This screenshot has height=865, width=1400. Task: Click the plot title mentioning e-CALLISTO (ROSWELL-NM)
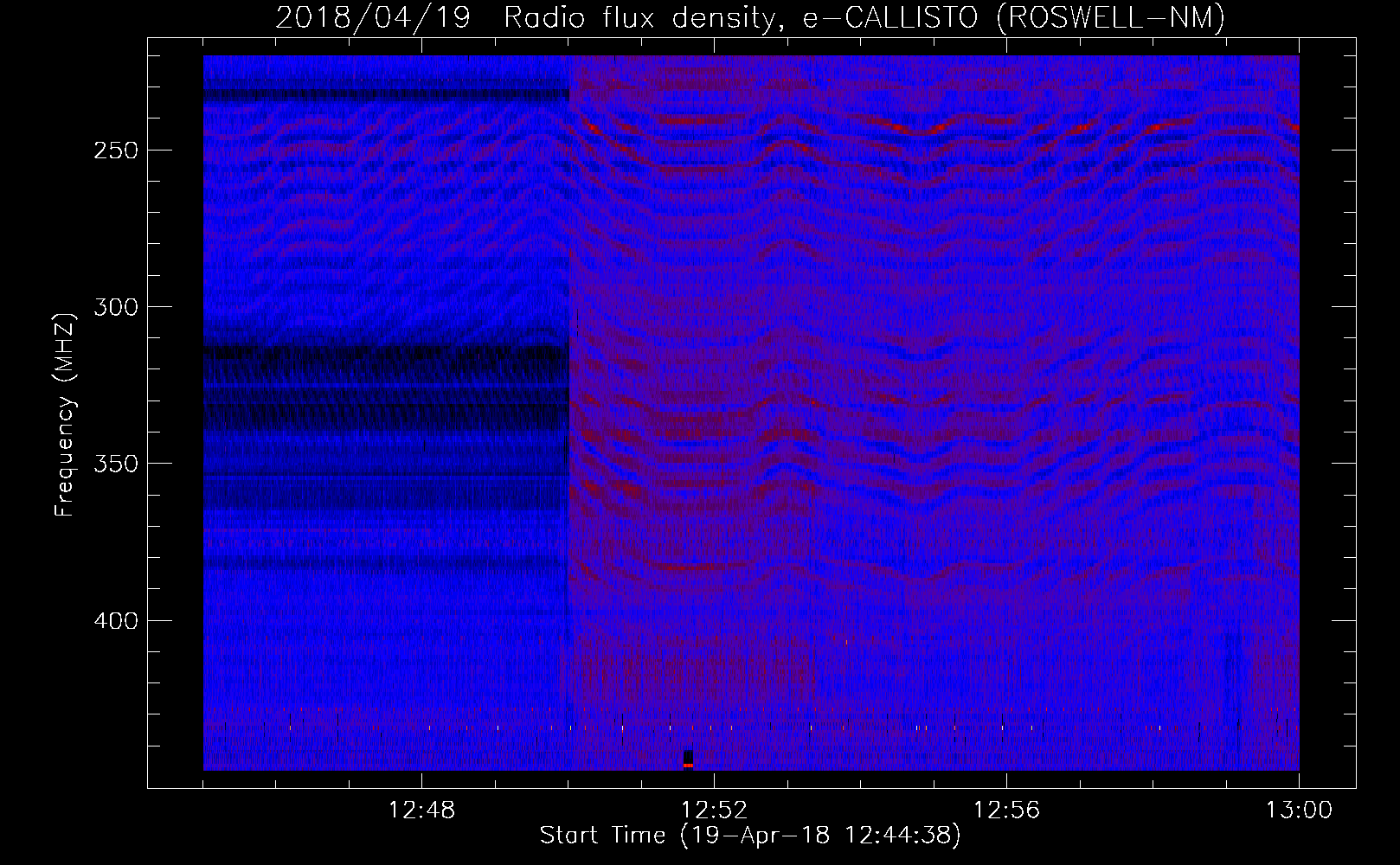click(750, 17)
